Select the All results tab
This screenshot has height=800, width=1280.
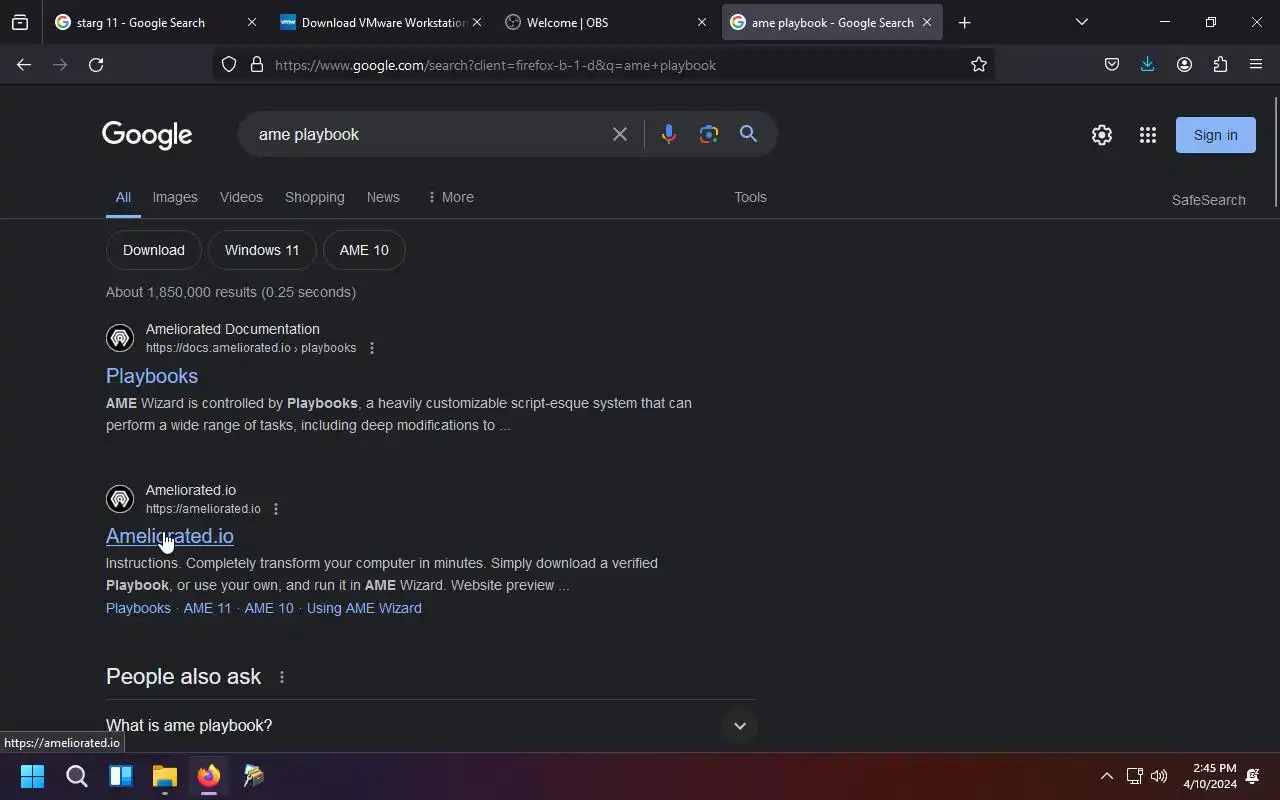point(123,197)
